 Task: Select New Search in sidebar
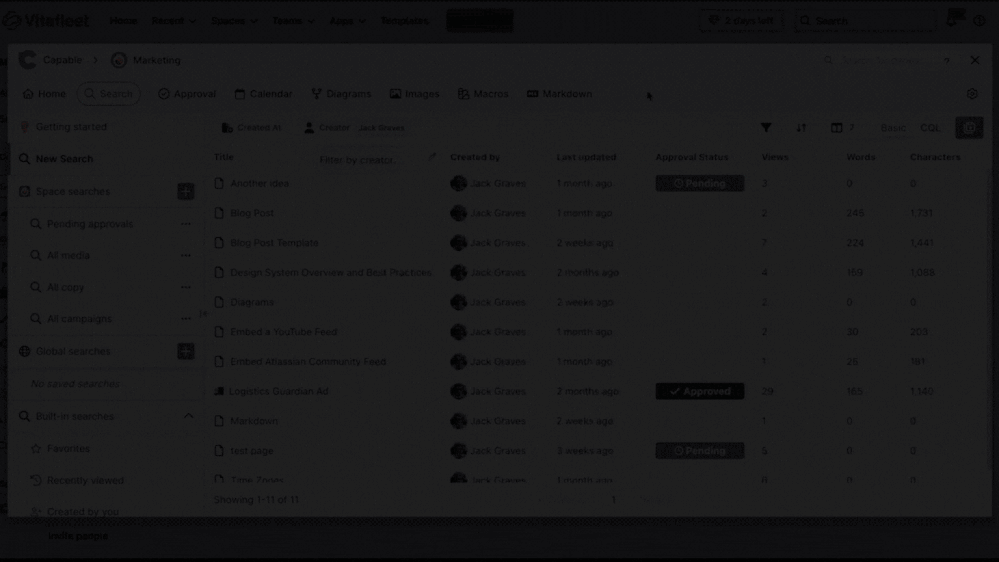click(x=64, y=159)
